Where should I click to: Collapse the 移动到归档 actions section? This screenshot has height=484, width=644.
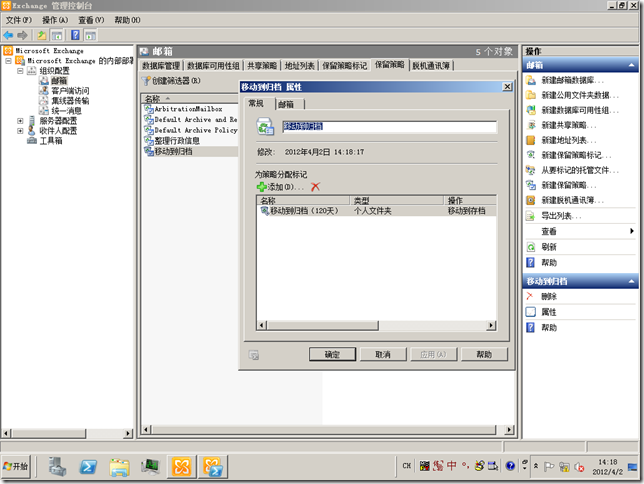633,282
